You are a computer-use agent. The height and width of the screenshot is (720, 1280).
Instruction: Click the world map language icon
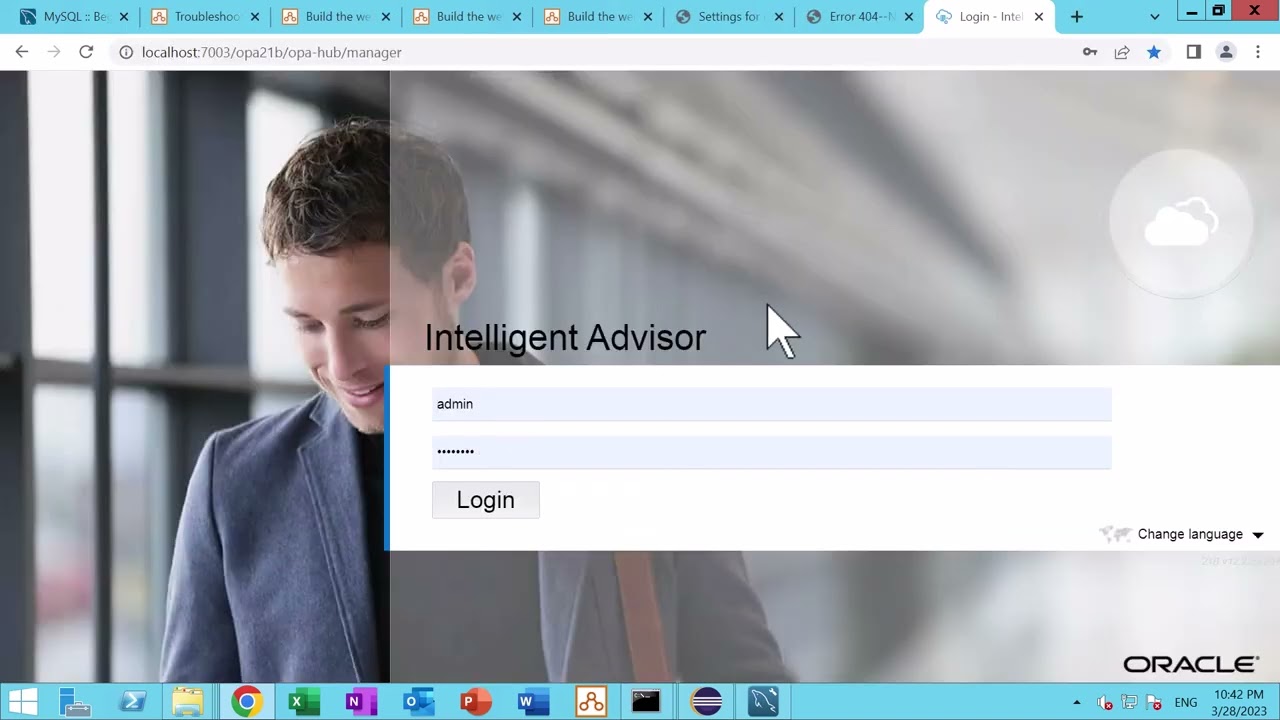tap(1115, 534)
